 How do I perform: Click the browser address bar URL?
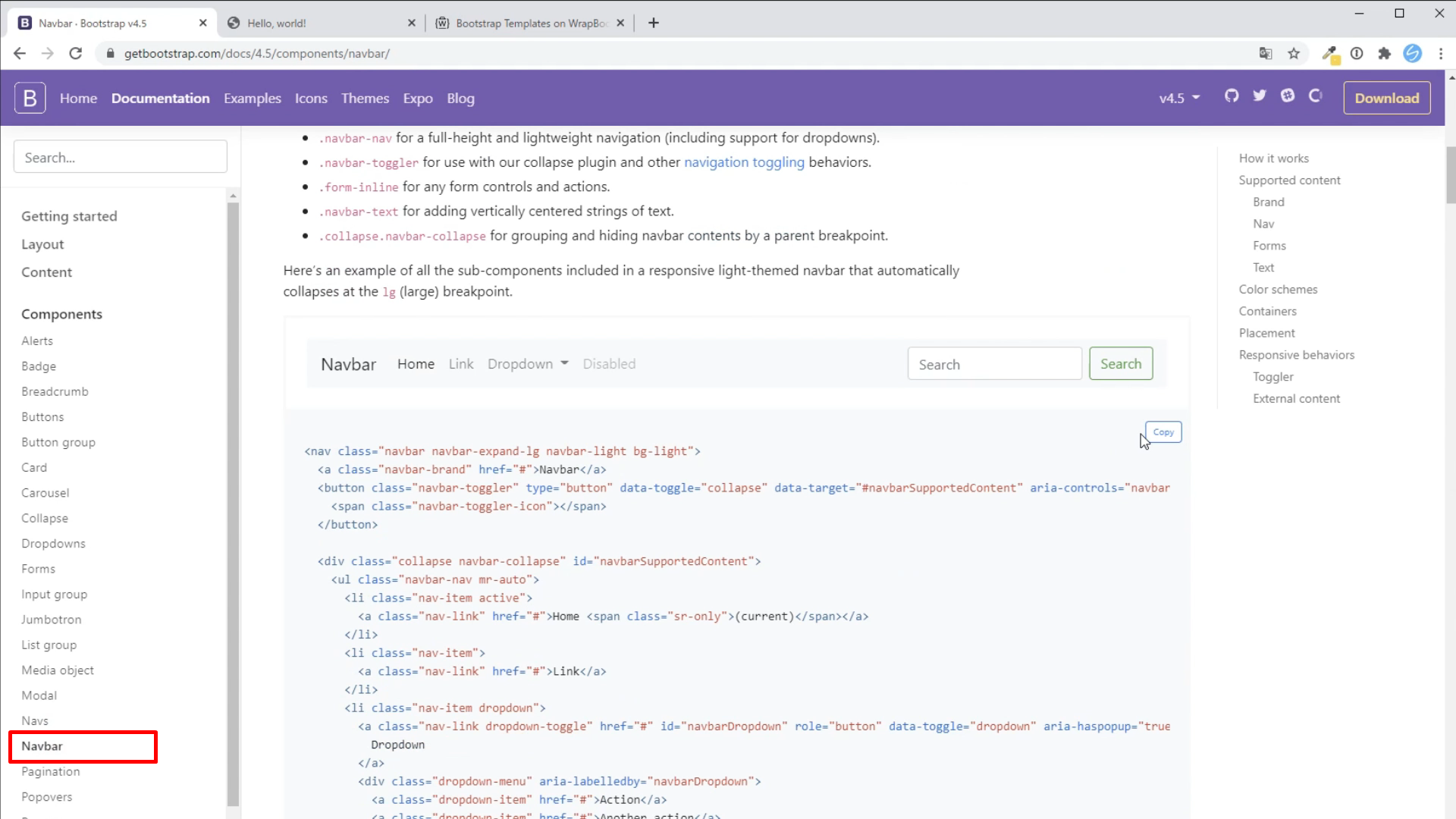[x=257, y=54]
